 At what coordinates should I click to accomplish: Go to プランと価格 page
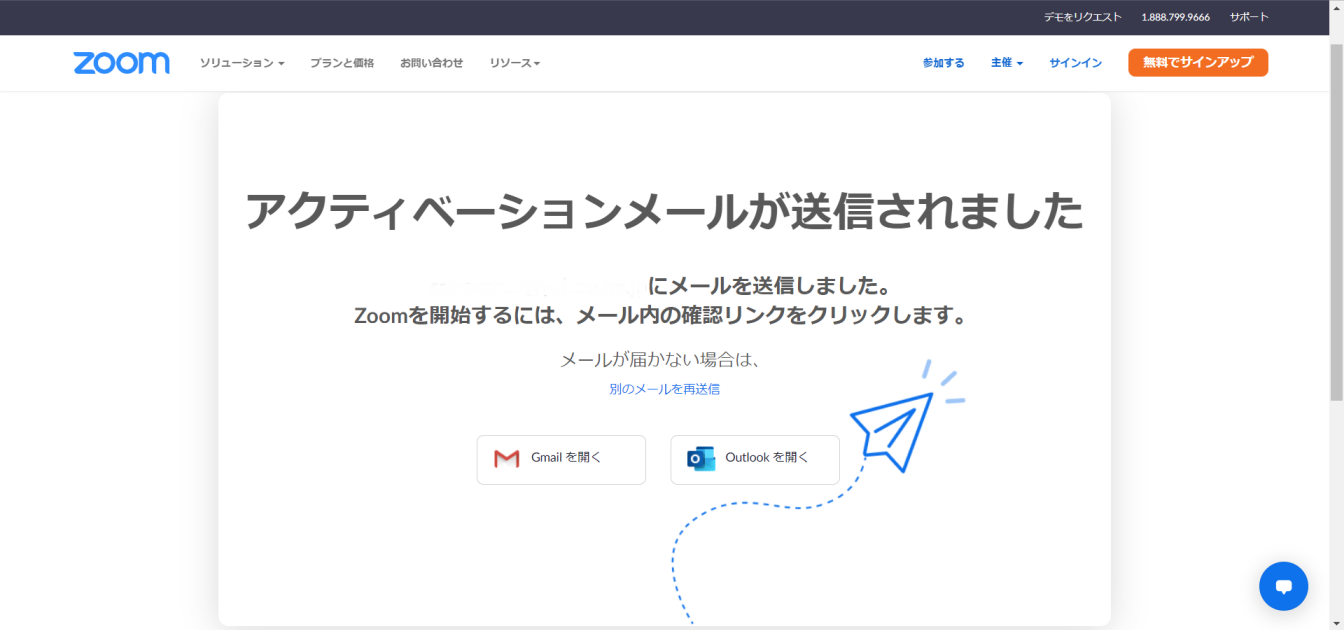click(342, 63)
